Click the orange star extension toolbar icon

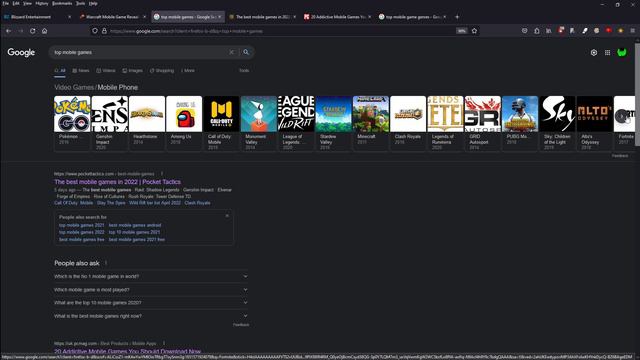coord(621,31)
